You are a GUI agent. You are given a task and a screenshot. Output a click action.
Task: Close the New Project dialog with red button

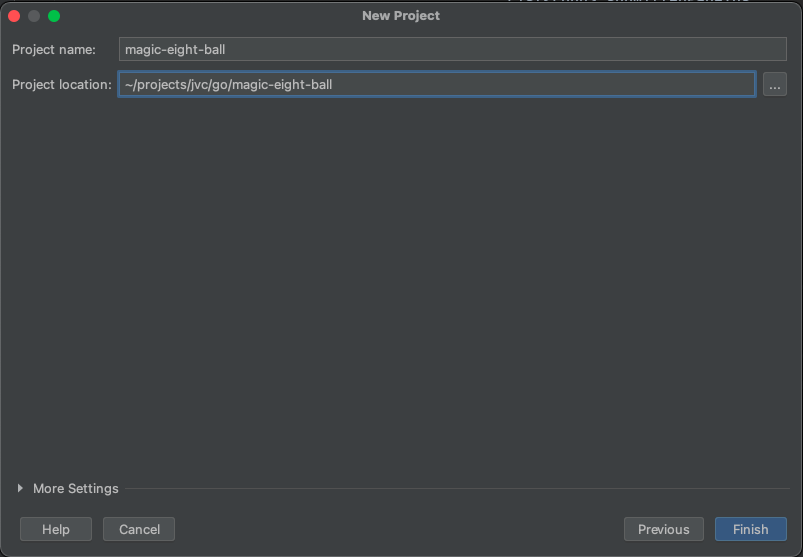[14, 16]
